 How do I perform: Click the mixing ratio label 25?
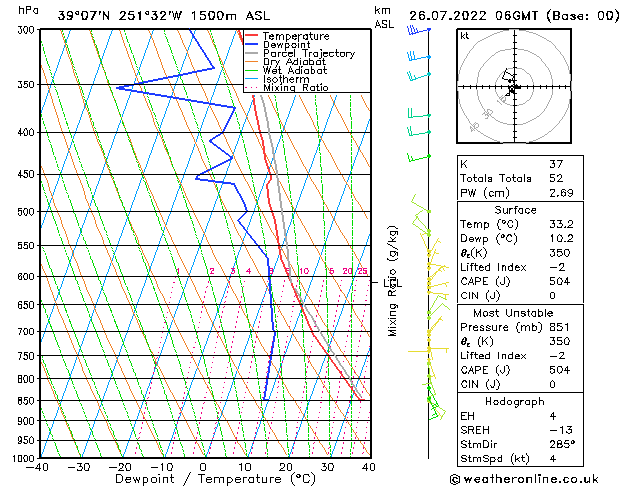click(362, 271)
